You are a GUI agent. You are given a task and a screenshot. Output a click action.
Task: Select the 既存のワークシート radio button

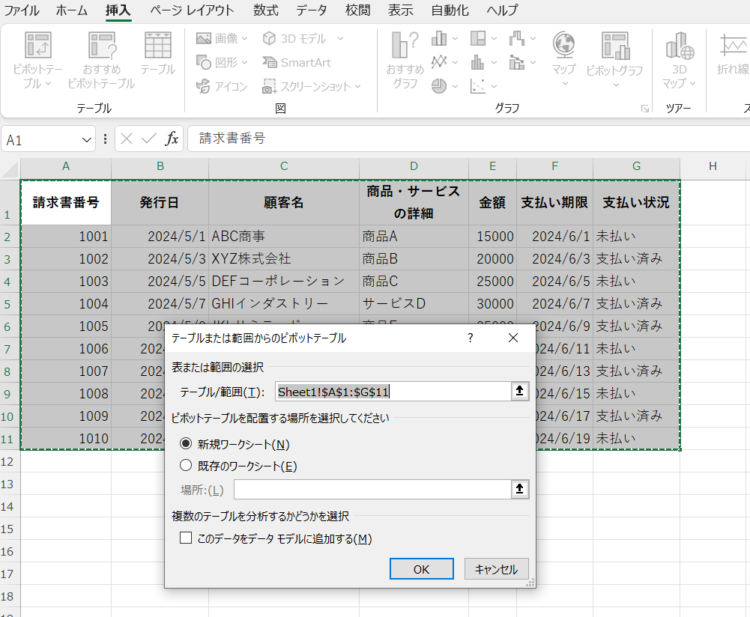pyautogui.click(x=185, y=465)
